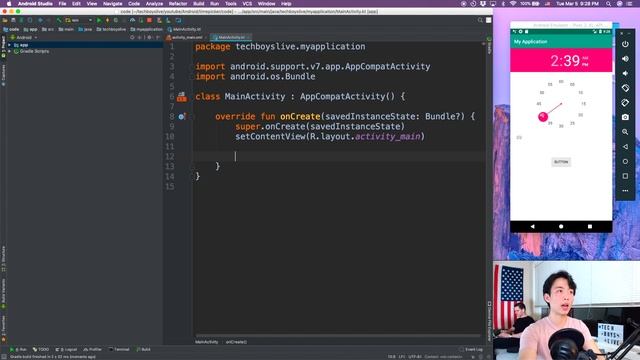Open the Apple menu
This screenshot has width=640, height=360.
pos(9,3)
